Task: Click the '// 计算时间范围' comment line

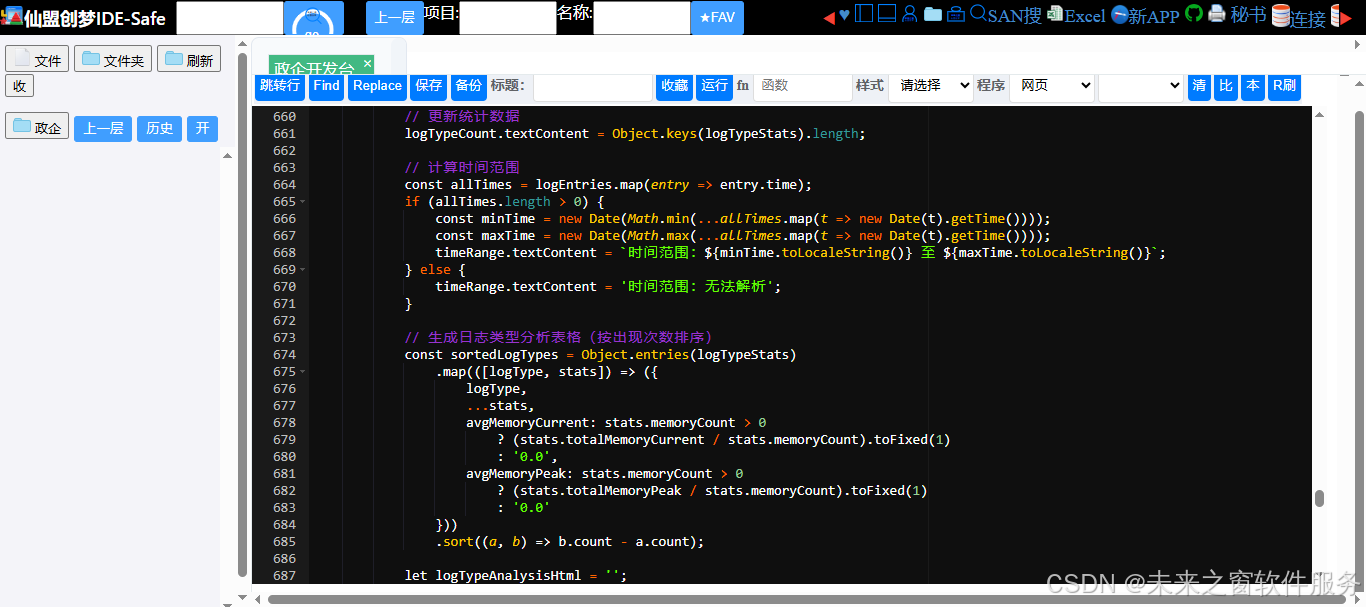Action: coord(462,168)
